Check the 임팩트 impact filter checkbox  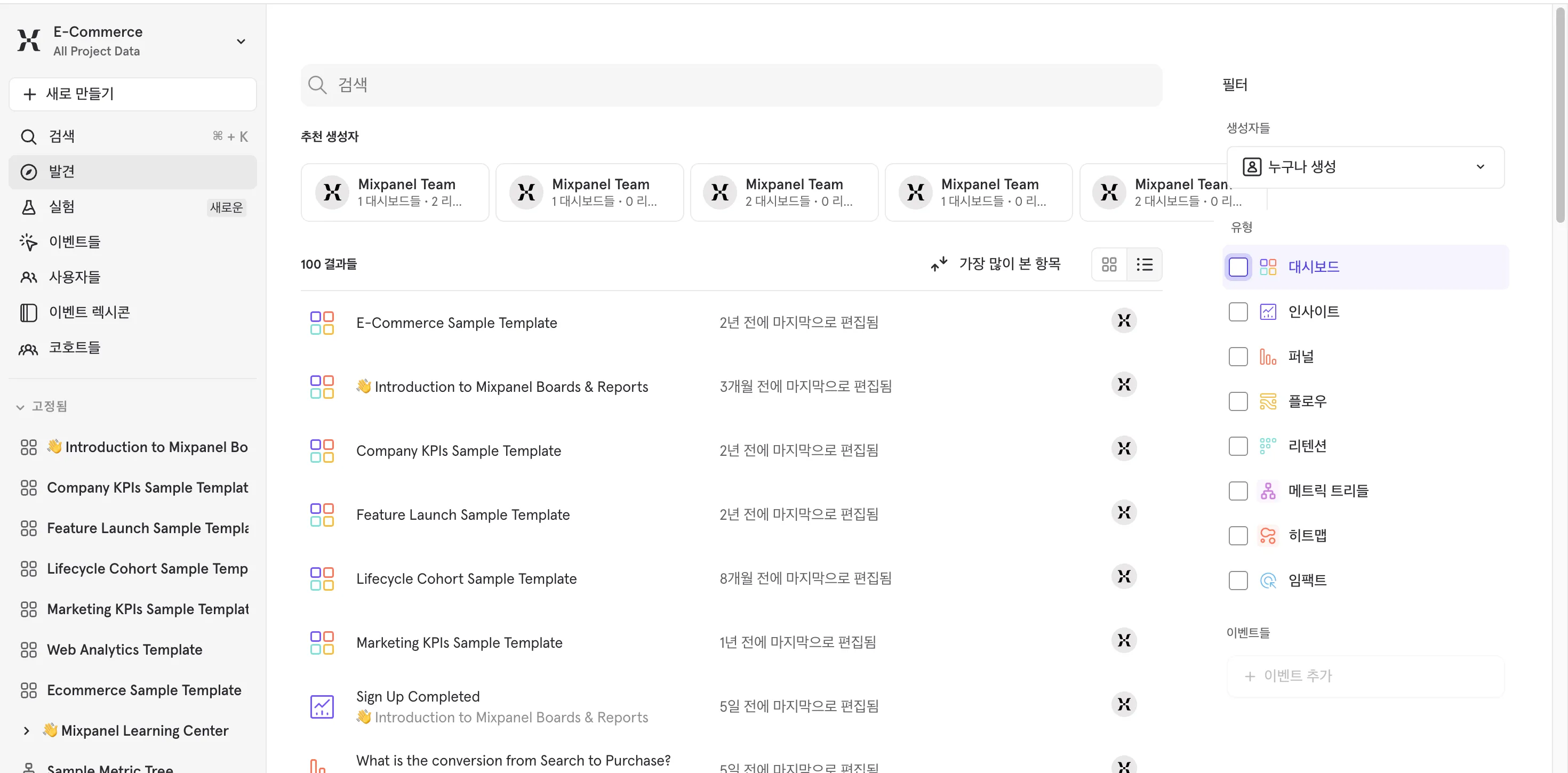pos(1238,581)
